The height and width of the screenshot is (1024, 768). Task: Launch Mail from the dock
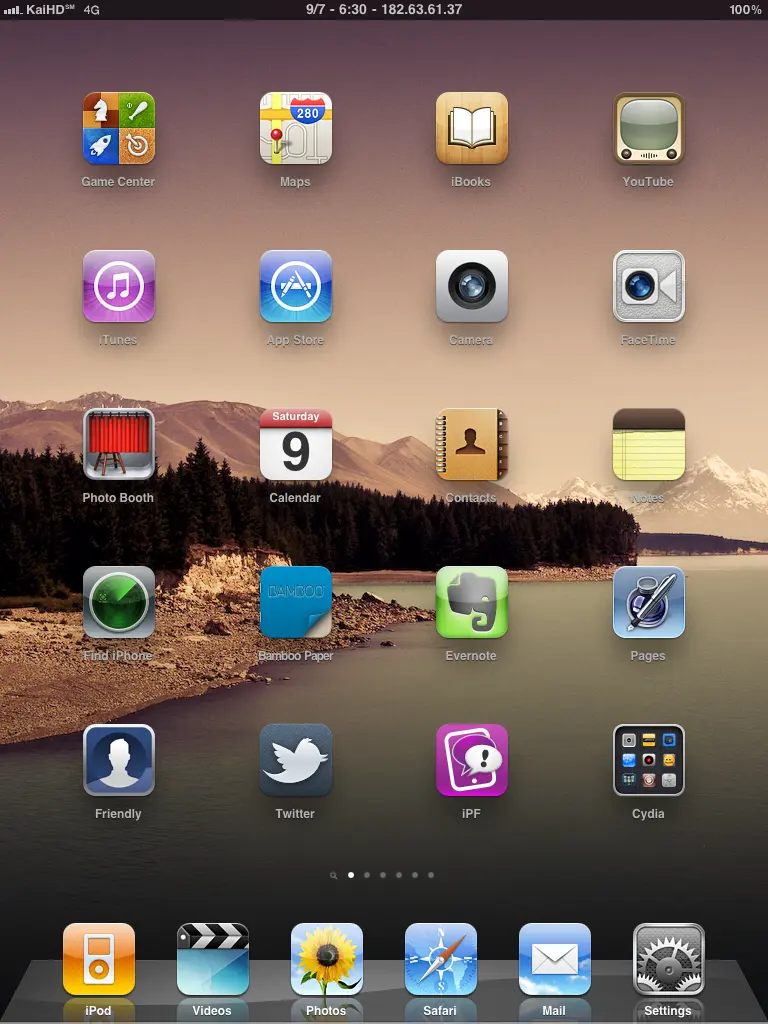click(554, 959)
